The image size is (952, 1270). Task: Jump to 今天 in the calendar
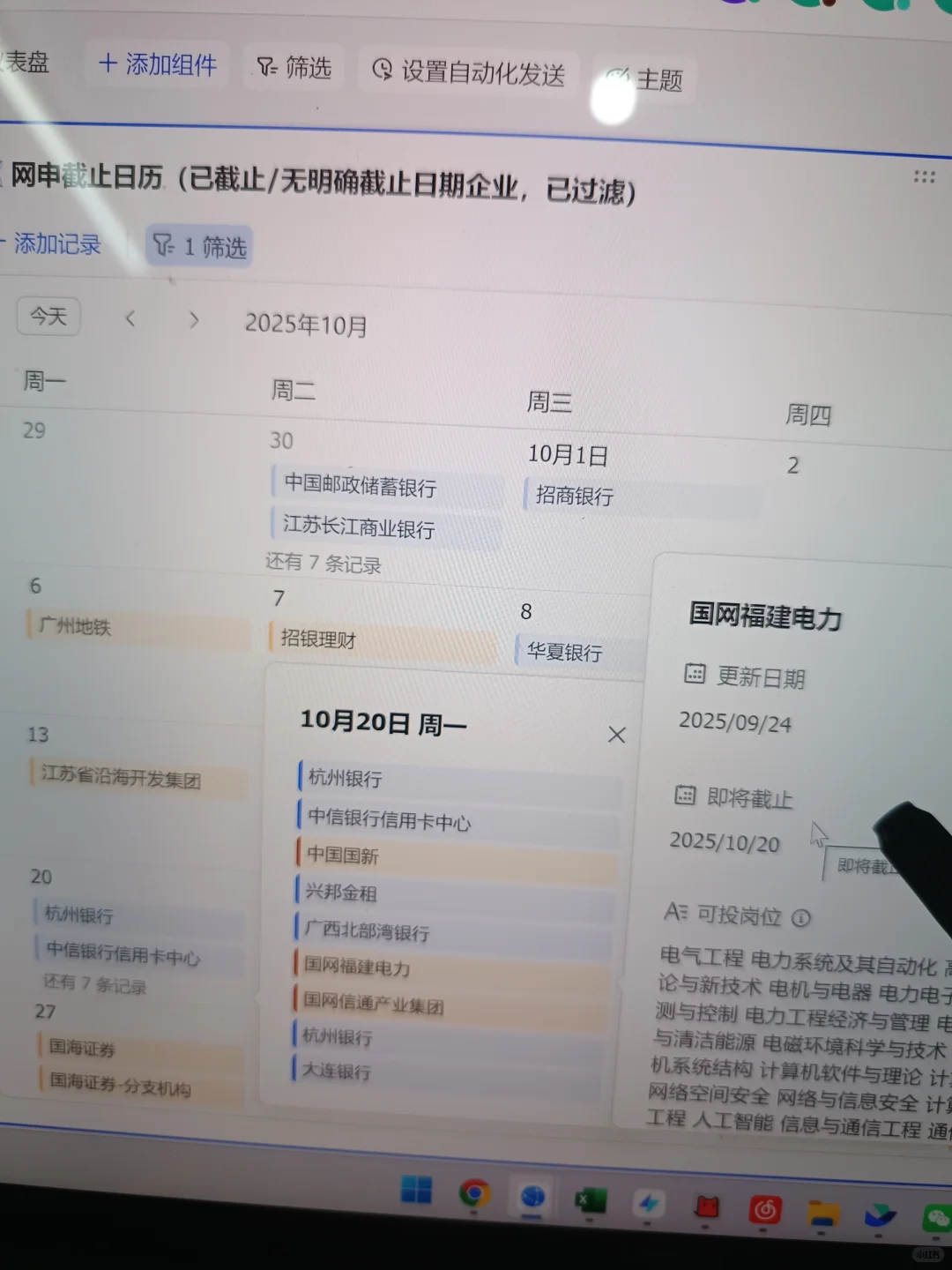48,316
